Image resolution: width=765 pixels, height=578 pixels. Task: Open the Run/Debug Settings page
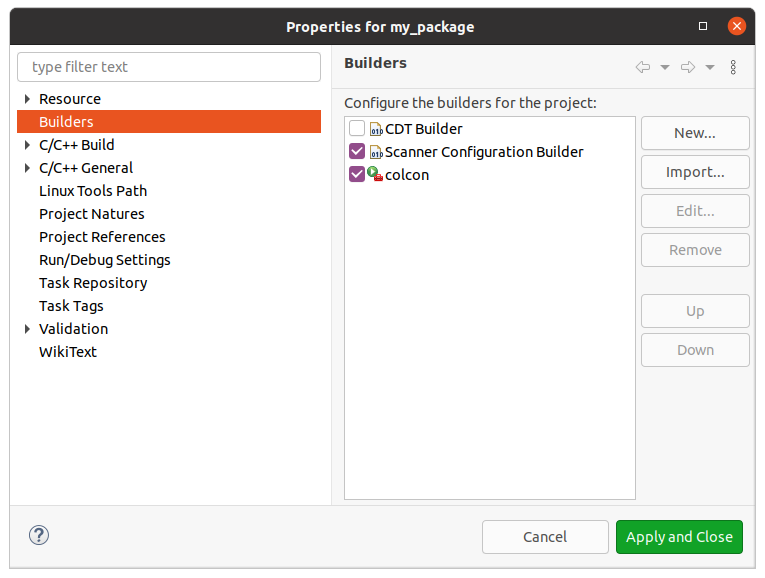click(x=105, y=260)
